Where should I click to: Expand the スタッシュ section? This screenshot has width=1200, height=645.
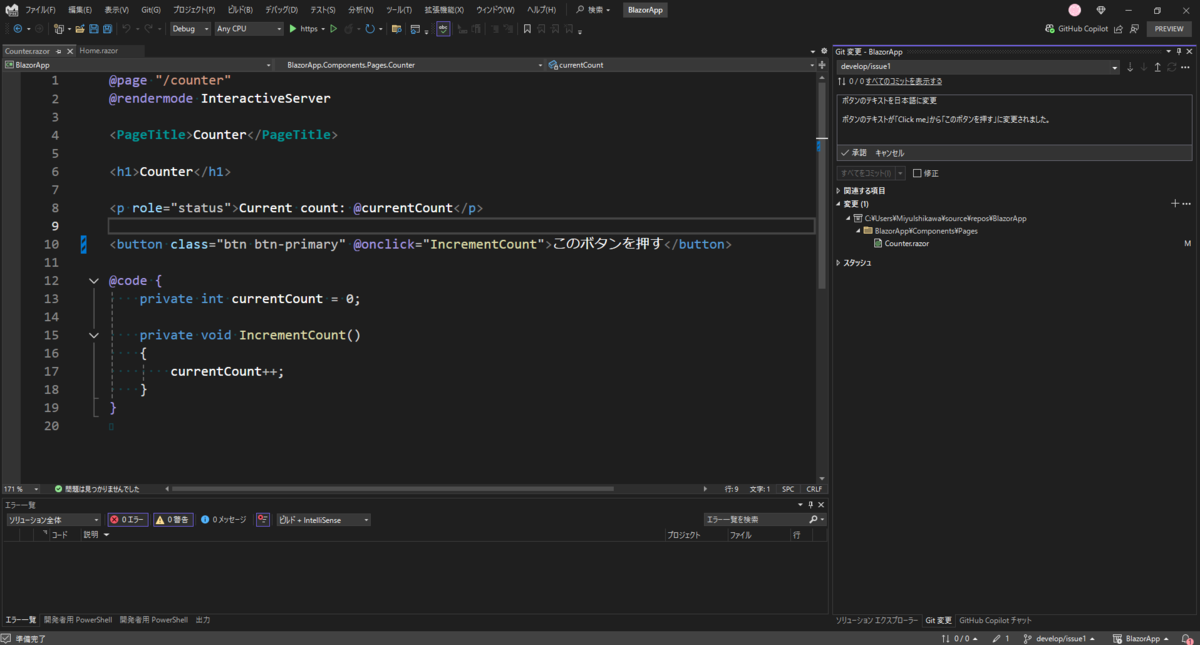839,263
